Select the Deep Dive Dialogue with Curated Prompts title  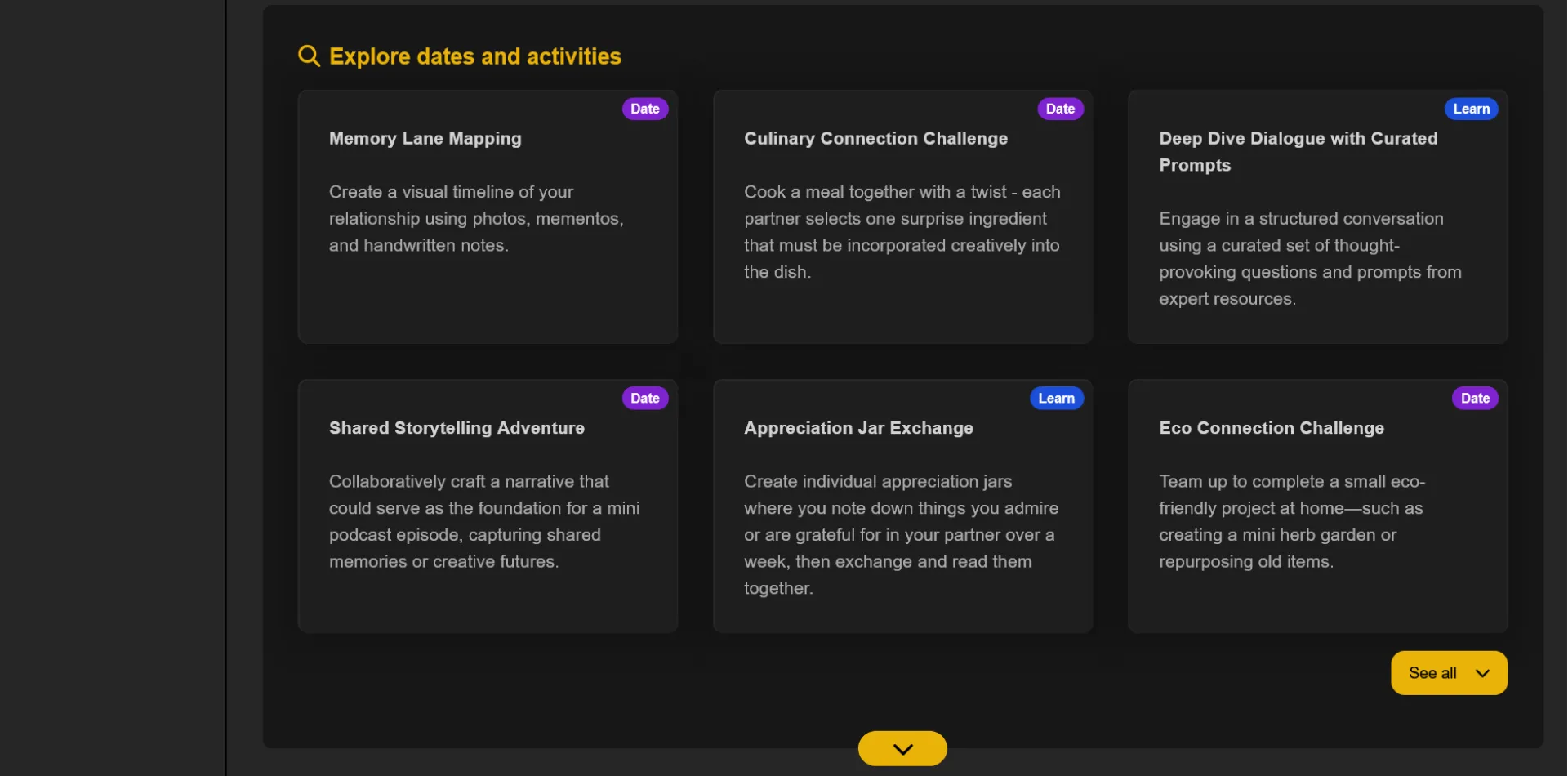1298,152
